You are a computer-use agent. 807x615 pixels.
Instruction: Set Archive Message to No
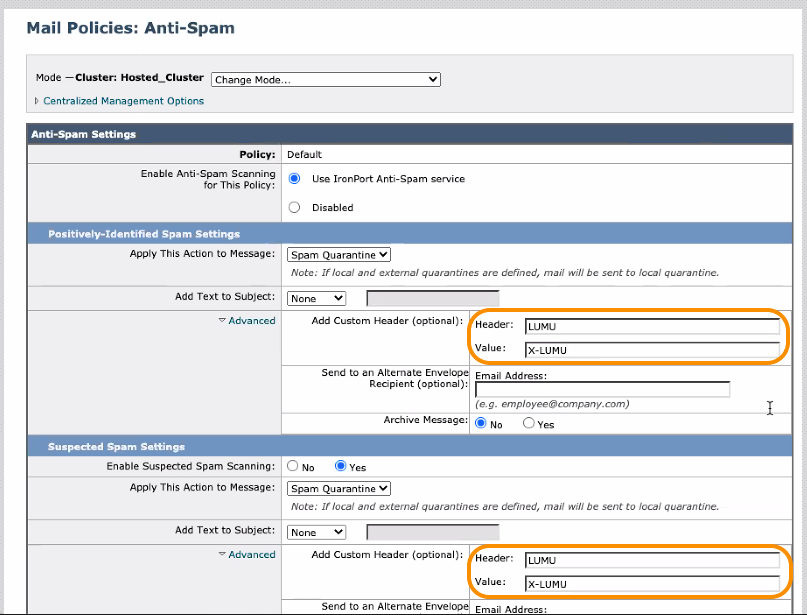click(x=482, y=424)
